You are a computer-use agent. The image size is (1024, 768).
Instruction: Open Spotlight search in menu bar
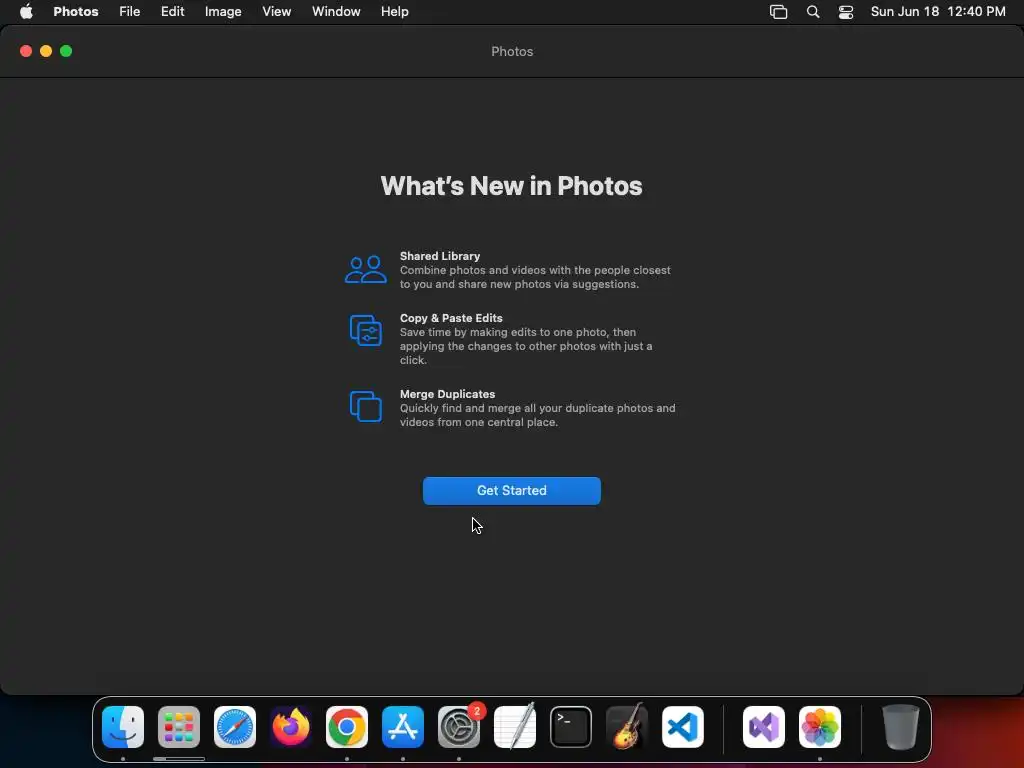point(812,12)
